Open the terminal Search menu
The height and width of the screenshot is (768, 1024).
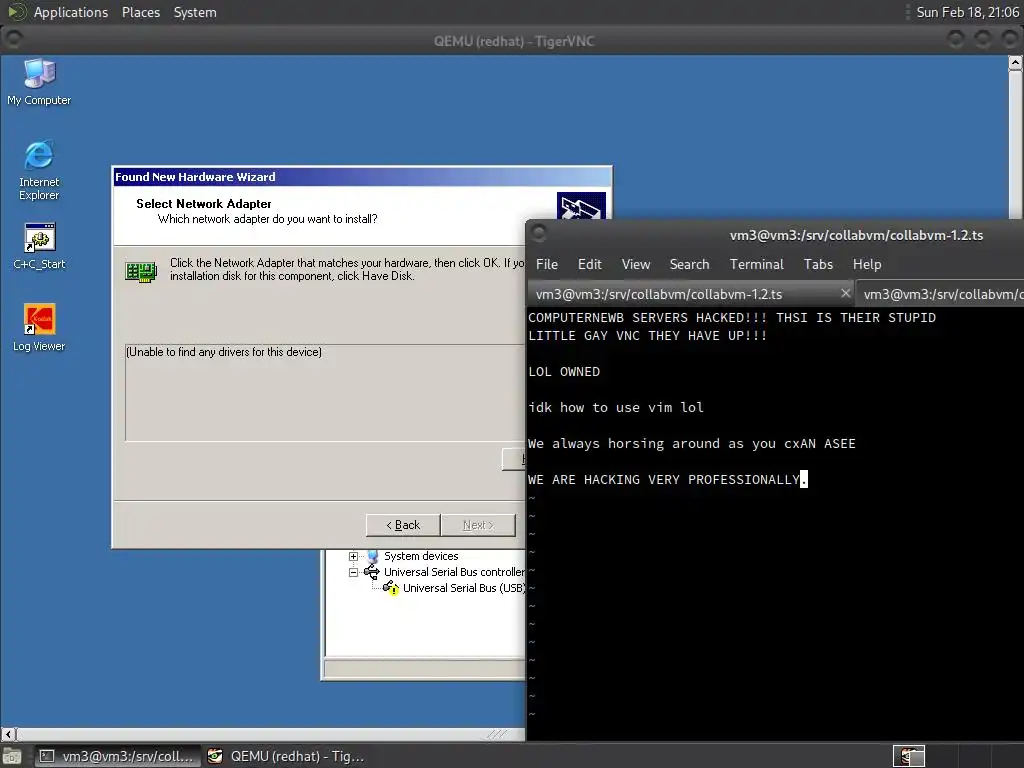pos(689,264)
